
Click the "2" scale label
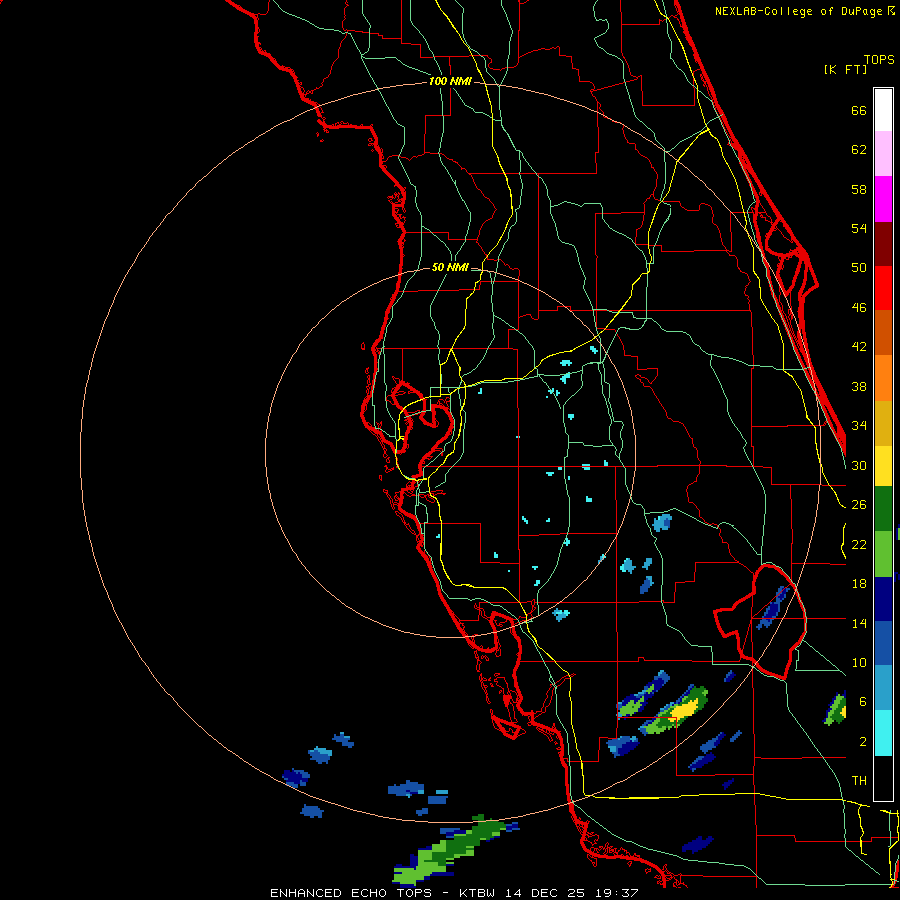point(862,742)
